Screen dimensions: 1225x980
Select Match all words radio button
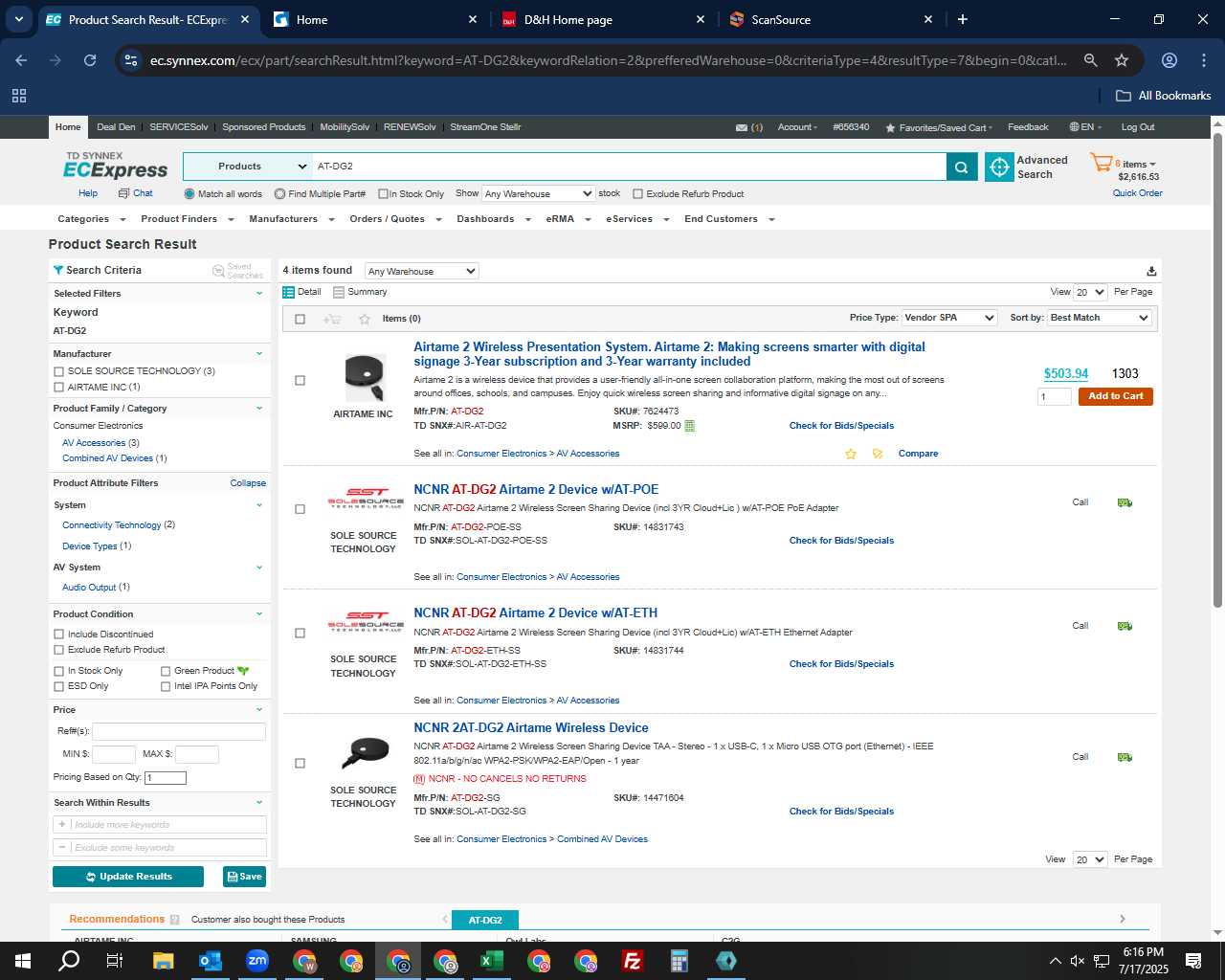pos(189,193)
